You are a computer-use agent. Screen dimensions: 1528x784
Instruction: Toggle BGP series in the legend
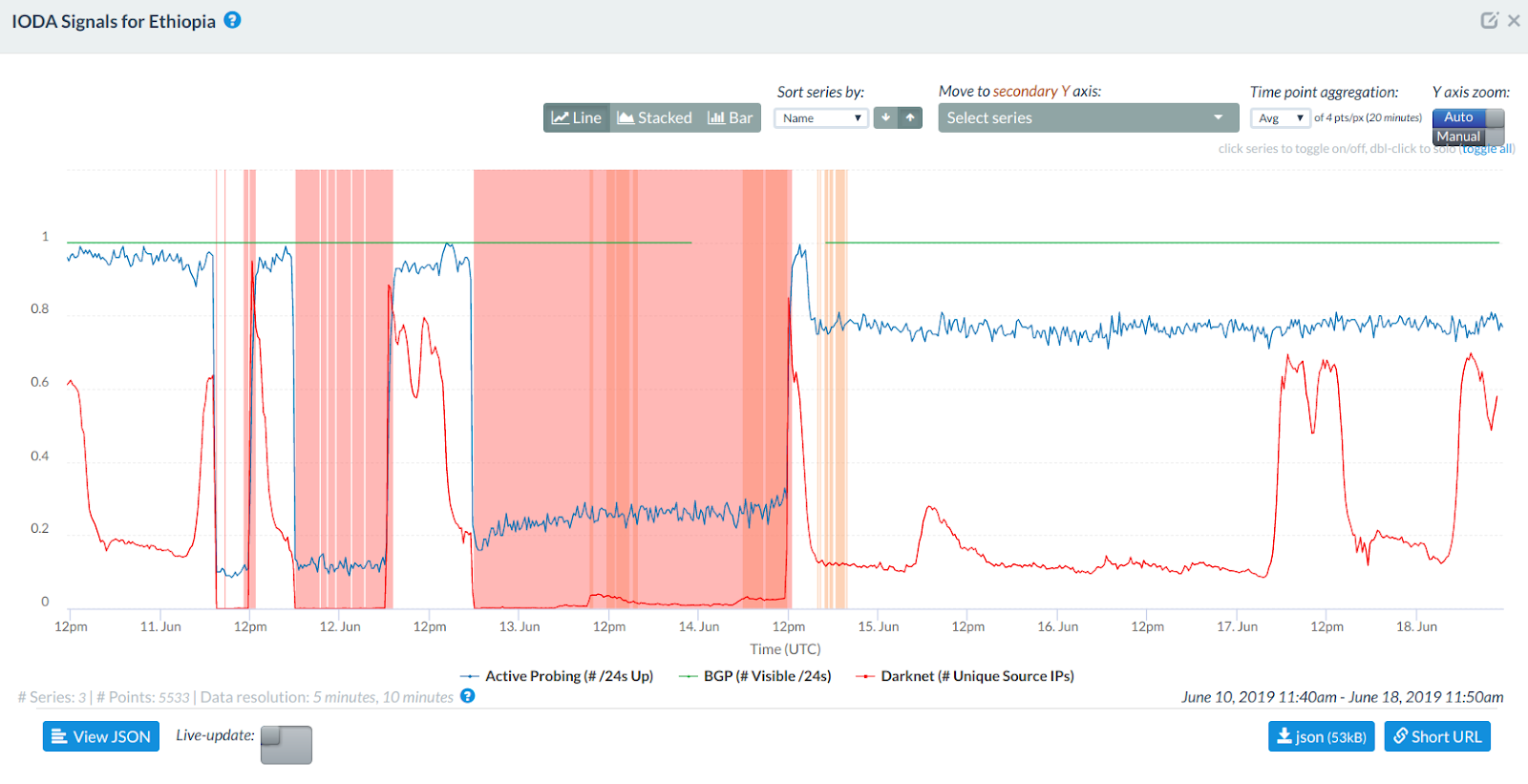[766, 676]
